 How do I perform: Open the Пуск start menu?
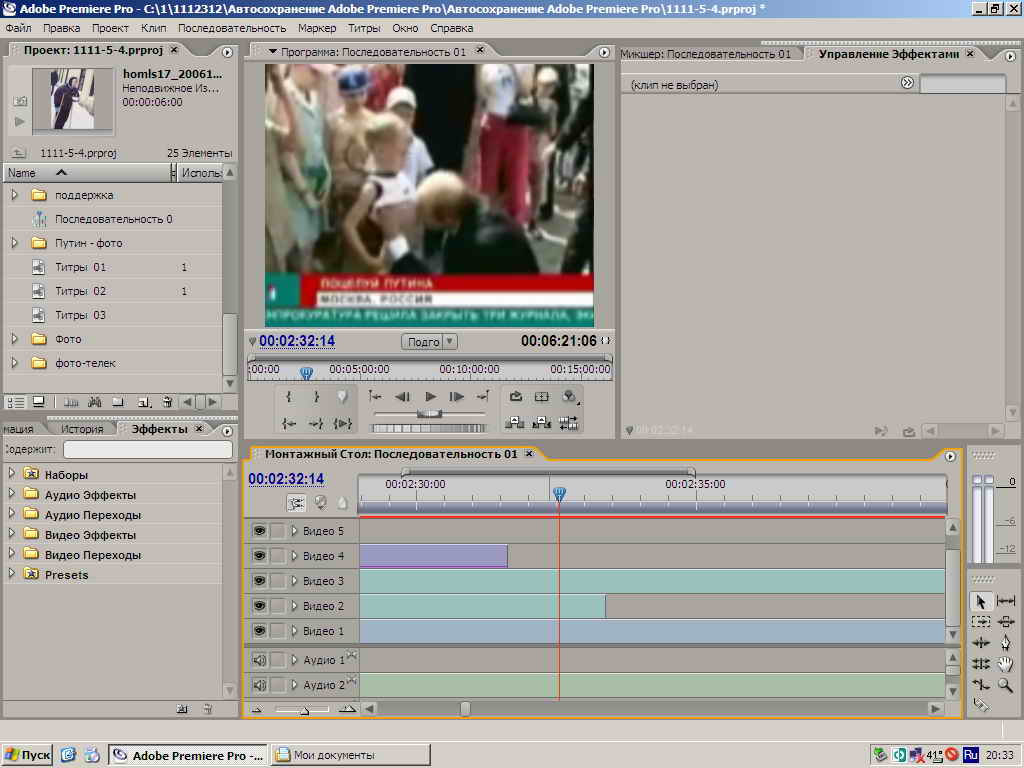[27, 755]
